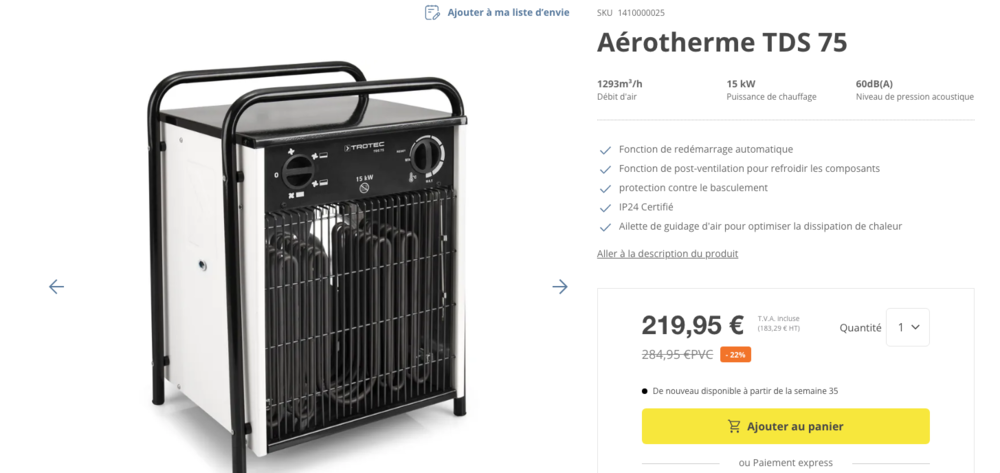Click checkmark beside 'Ailette de guidage d'air'
This screenshot has width=1000, height=473.
[605, 227]
